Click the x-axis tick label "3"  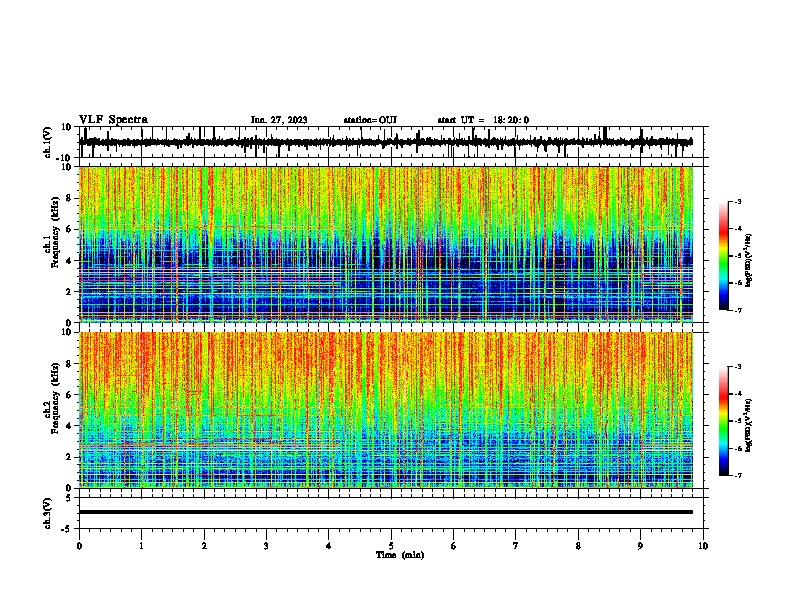pos(266,546)
